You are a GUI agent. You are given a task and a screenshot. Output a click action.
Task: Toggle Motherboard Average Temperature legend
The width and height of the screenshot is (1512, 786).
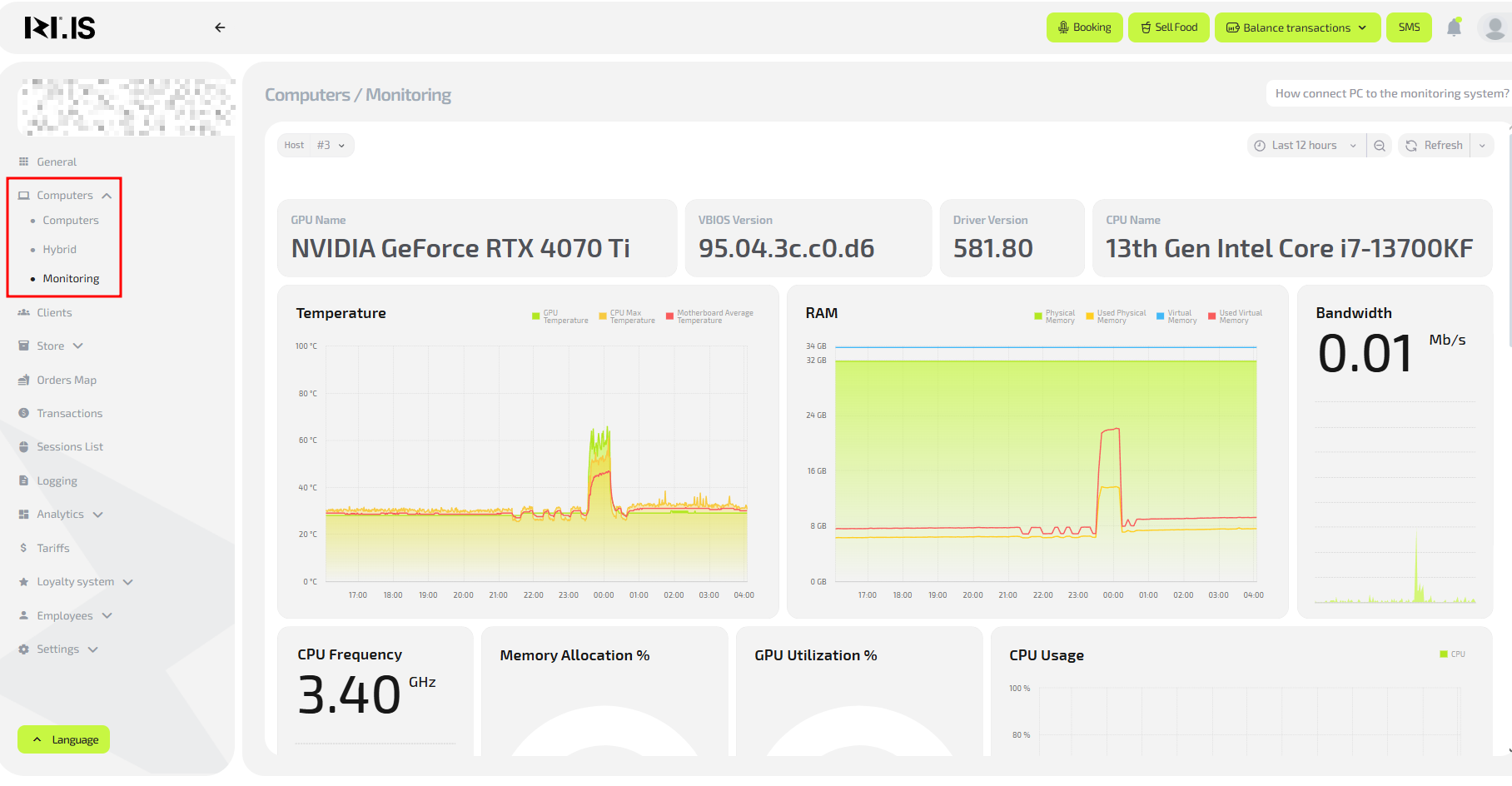[709, 316]
